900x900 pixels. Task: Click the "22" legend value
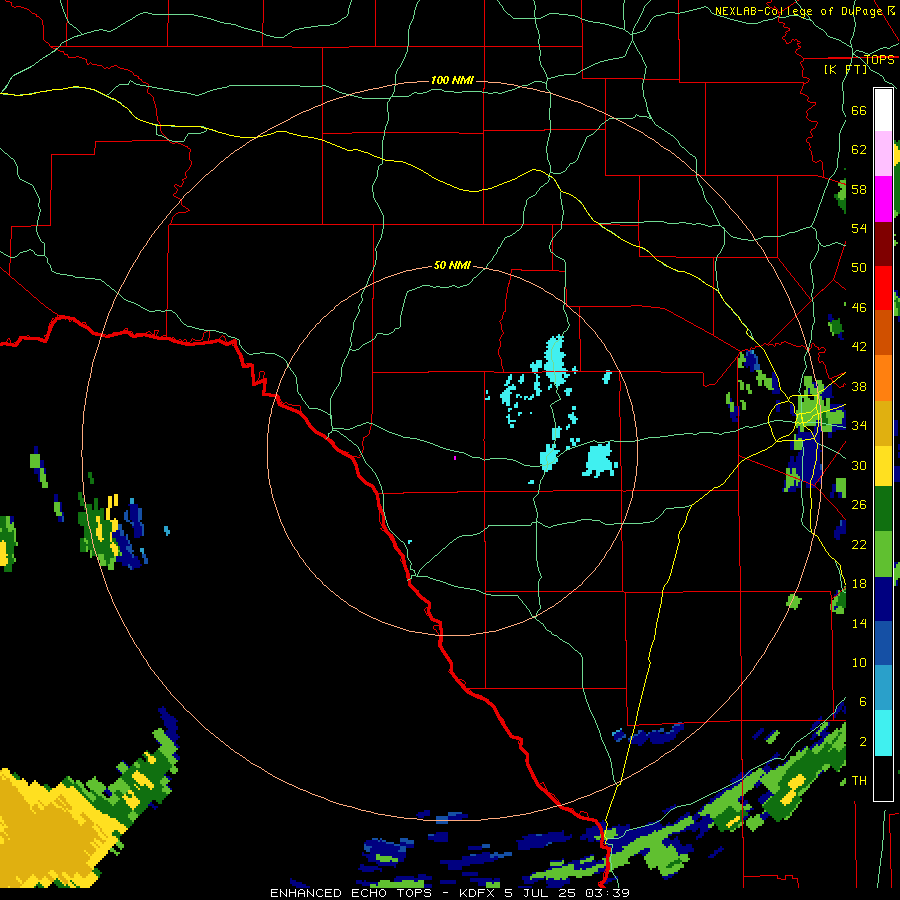[x=859, y=545]
